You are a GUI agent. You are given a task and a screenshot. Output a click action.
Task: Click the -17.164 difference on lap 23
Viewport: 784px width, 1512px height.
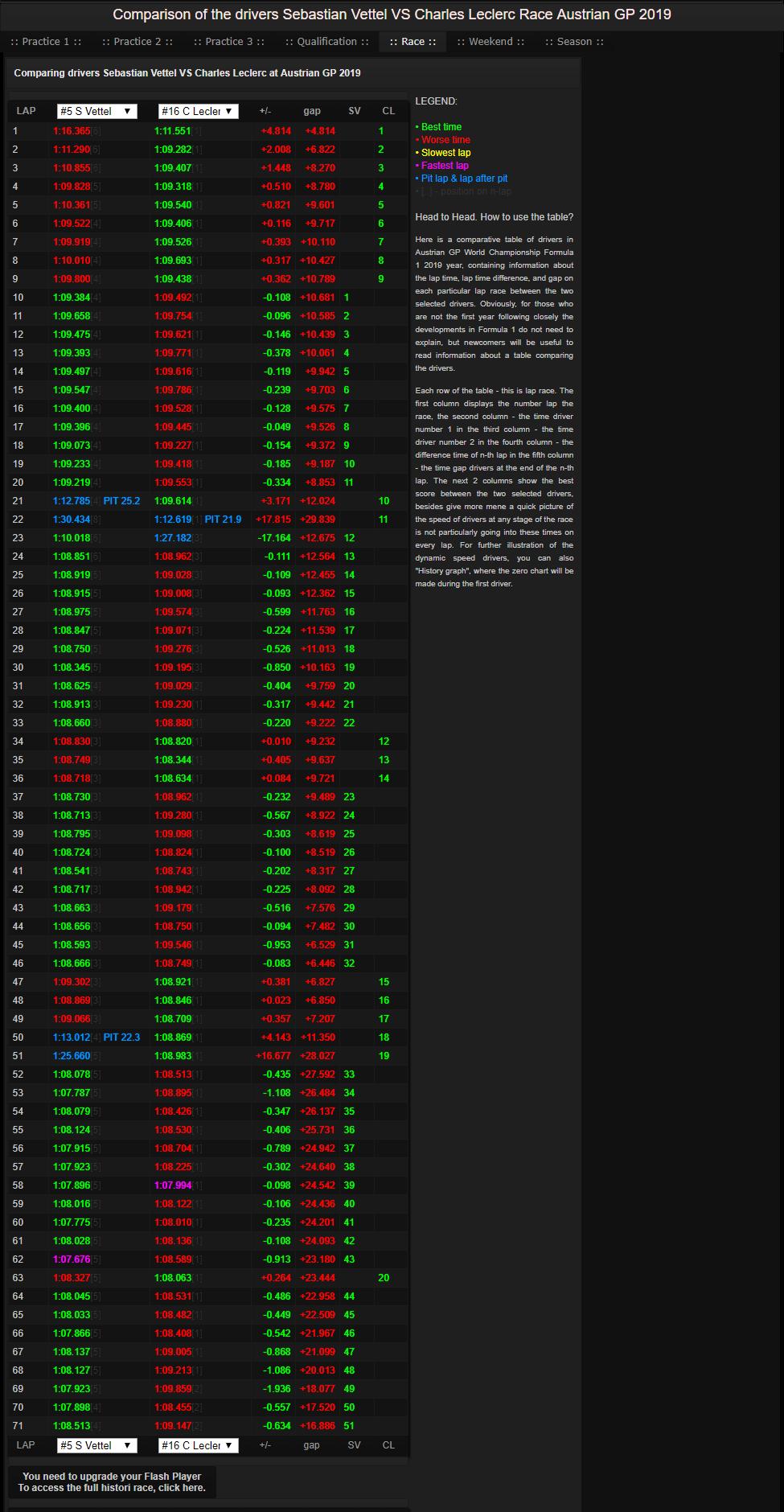tap(273, 538)
